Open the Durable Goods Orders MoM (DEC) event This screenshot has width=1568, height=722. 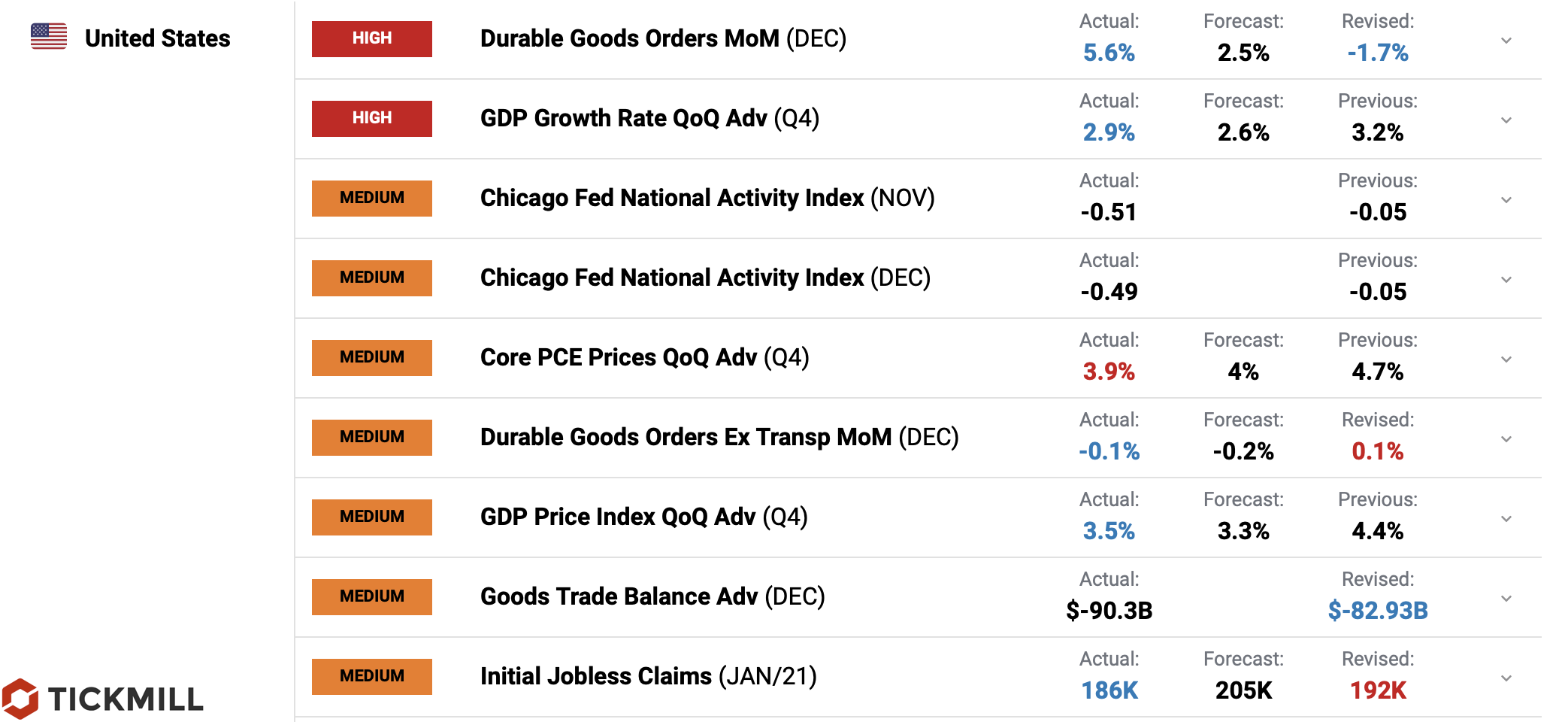click(x=663, y=38)
